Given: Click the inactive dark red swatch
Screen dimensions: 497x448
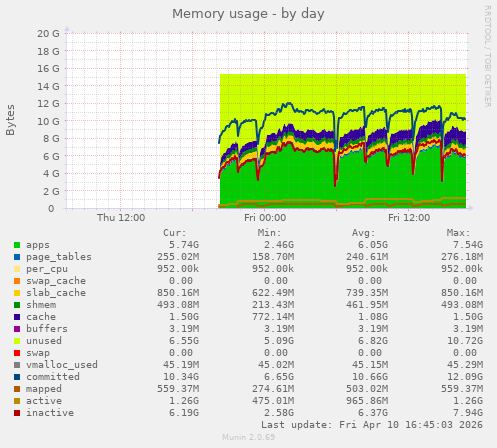Looking at the screenshot, I should (x=17, y=413).
